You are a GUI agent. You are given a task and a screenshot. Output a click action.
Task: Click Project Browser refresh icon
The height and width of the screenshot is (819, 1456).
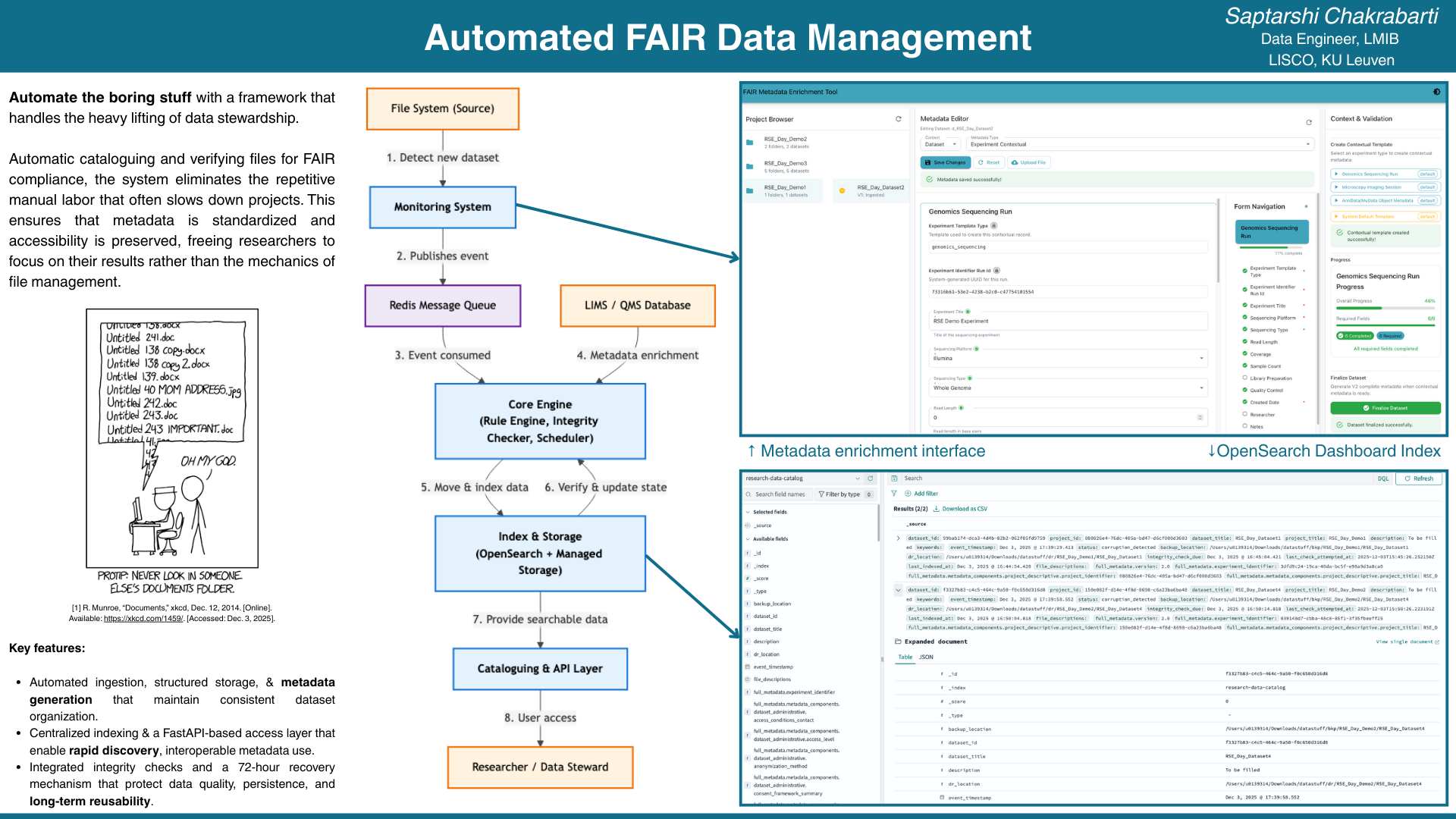899,119
